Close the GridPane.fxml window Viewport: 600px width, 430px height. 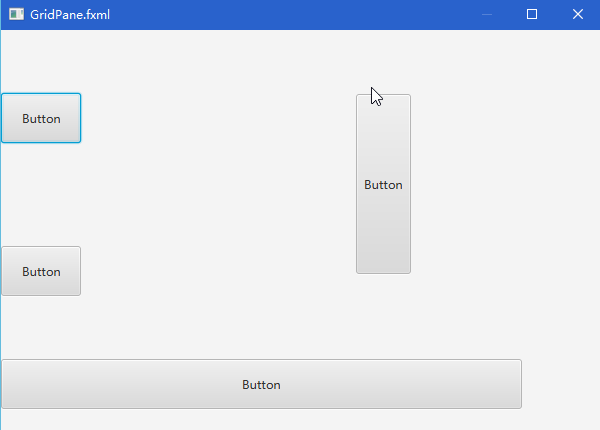(x=577, y=15)
